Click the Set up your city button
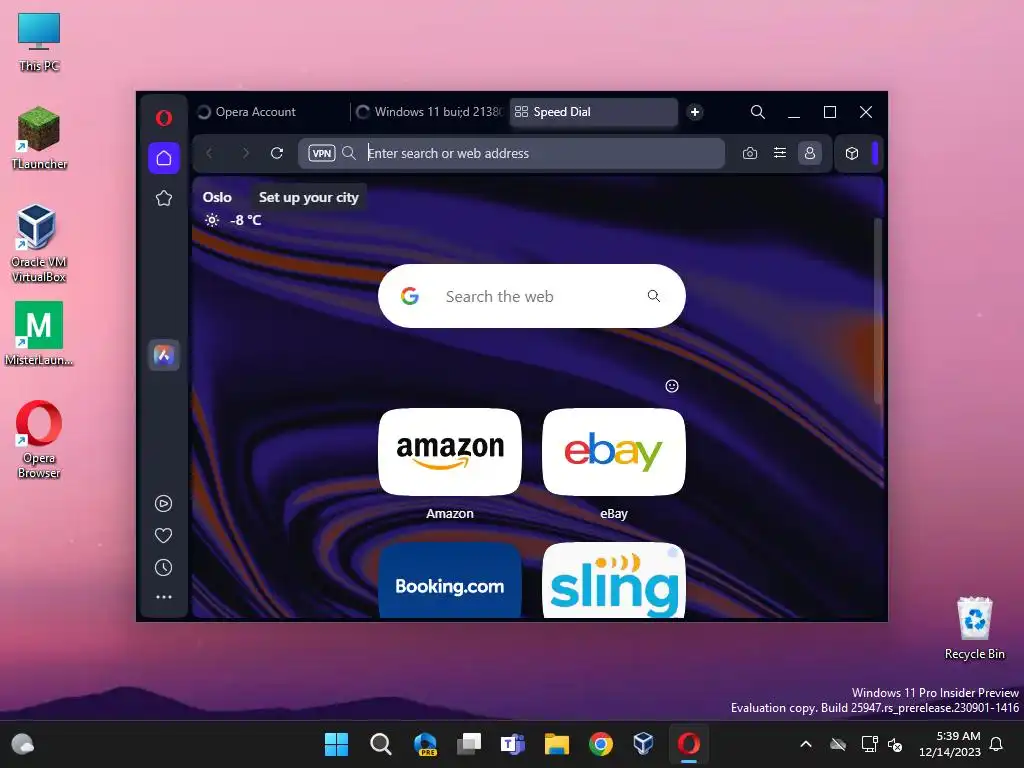 tap(308, 197)
